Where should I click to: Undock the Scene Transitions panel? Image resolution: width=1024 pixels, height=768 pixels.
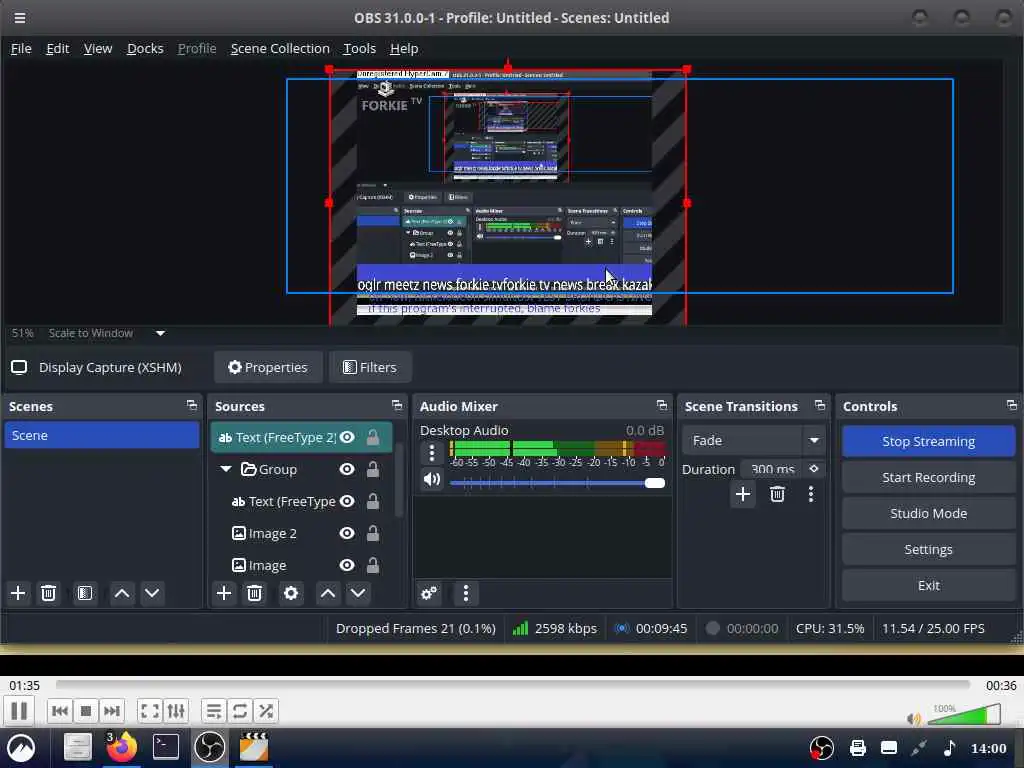(x=820, y=406)
